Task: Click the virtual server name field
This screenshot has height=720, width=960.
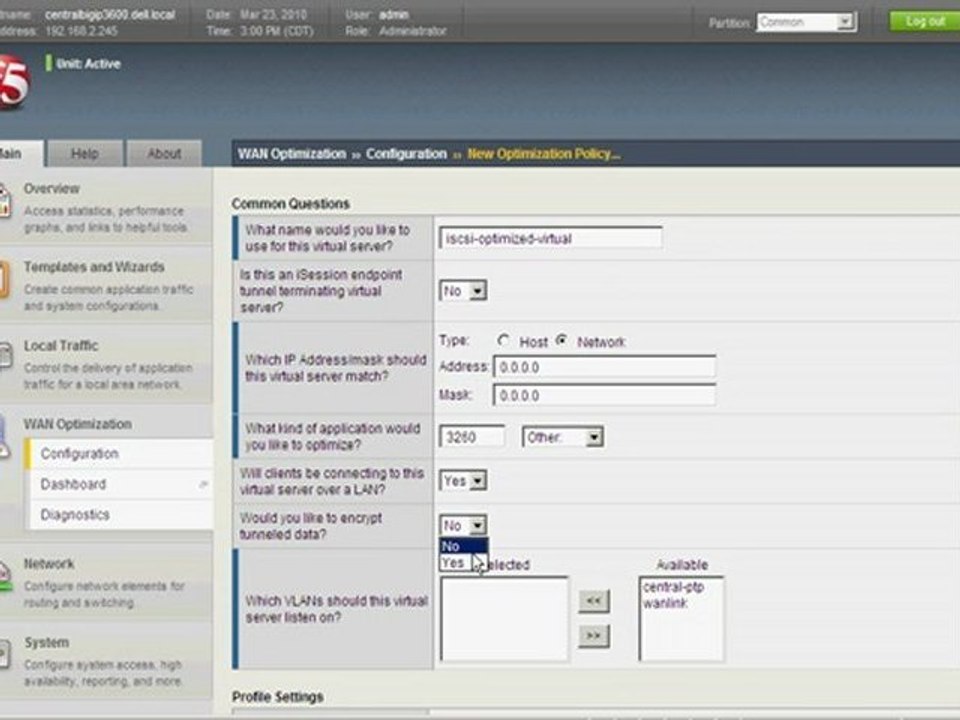Action: 550,238
